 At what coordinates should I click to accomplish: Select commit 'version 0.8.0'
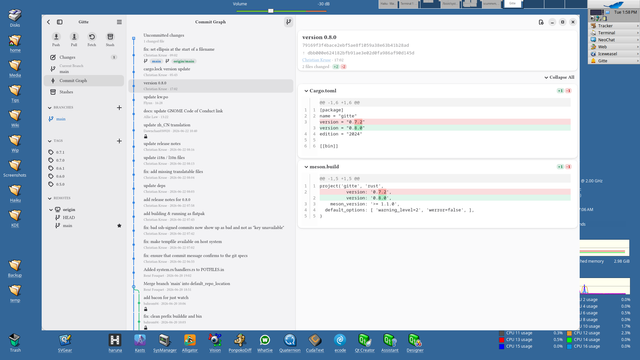(x=211, y=86)
